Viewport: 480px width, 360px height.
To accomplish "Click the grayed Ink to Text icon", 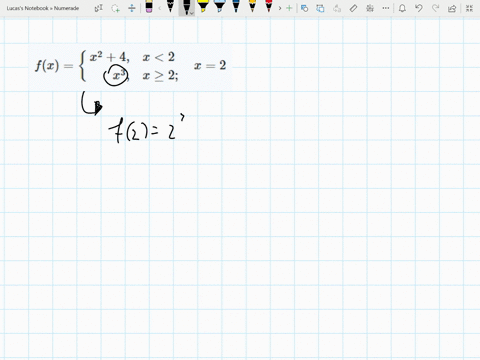I will point(337,8).
